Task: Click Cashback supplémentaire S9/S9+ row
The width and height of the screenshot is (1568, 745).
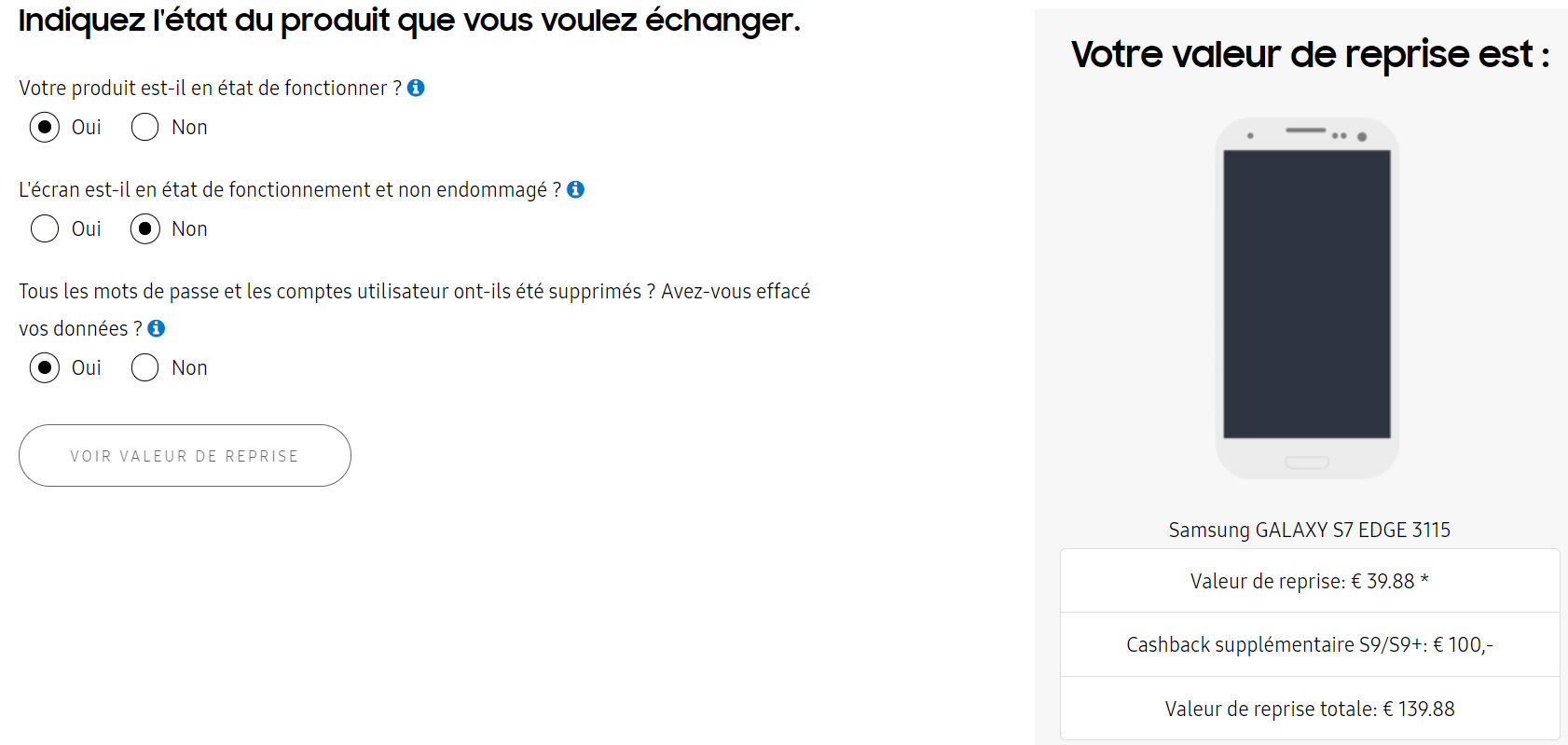Action: tap(1309, 644)
